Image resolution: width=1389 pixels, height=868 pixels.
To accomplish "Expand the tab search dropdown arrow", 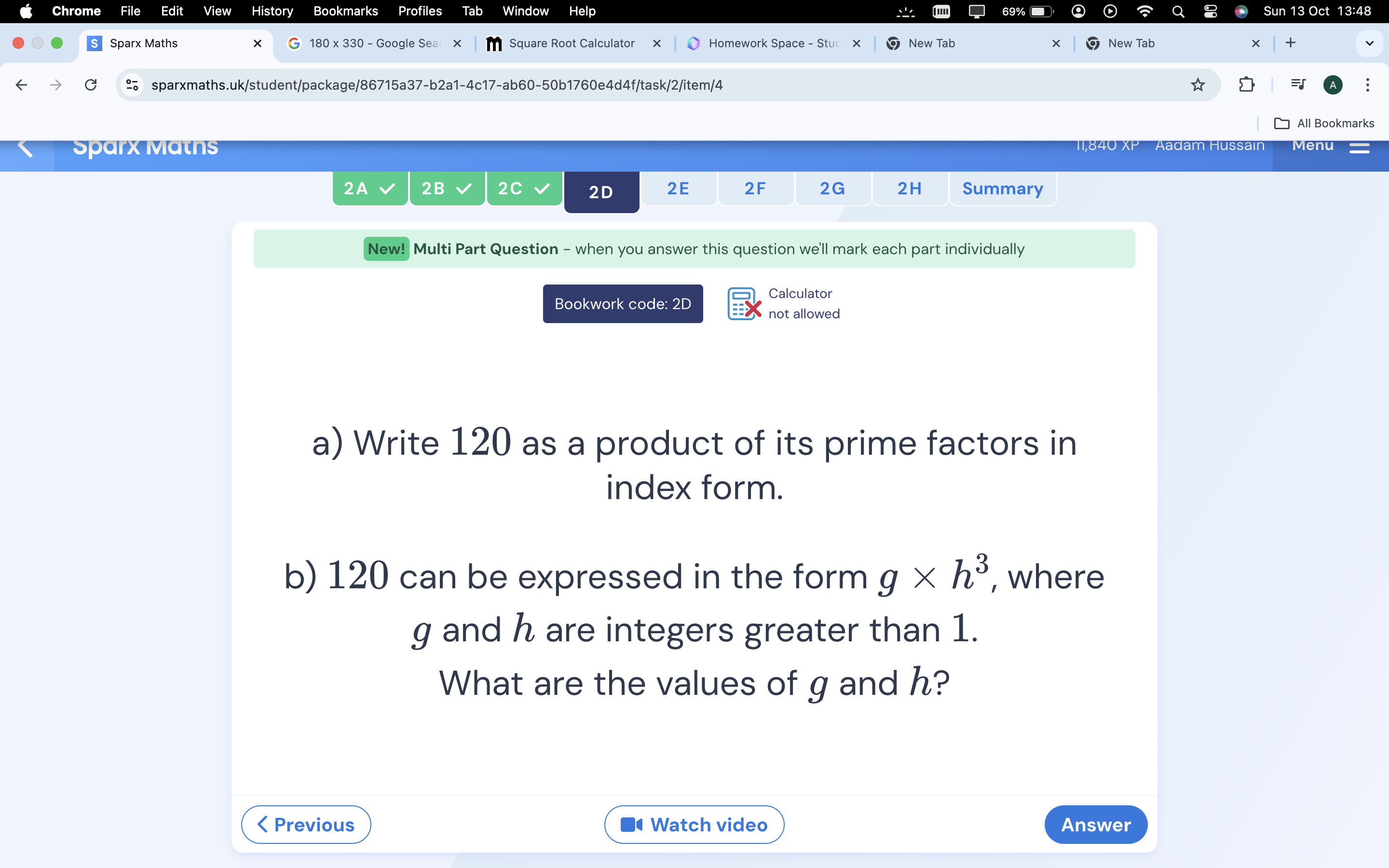I will pyautogui.click(x=1370, y=43).
